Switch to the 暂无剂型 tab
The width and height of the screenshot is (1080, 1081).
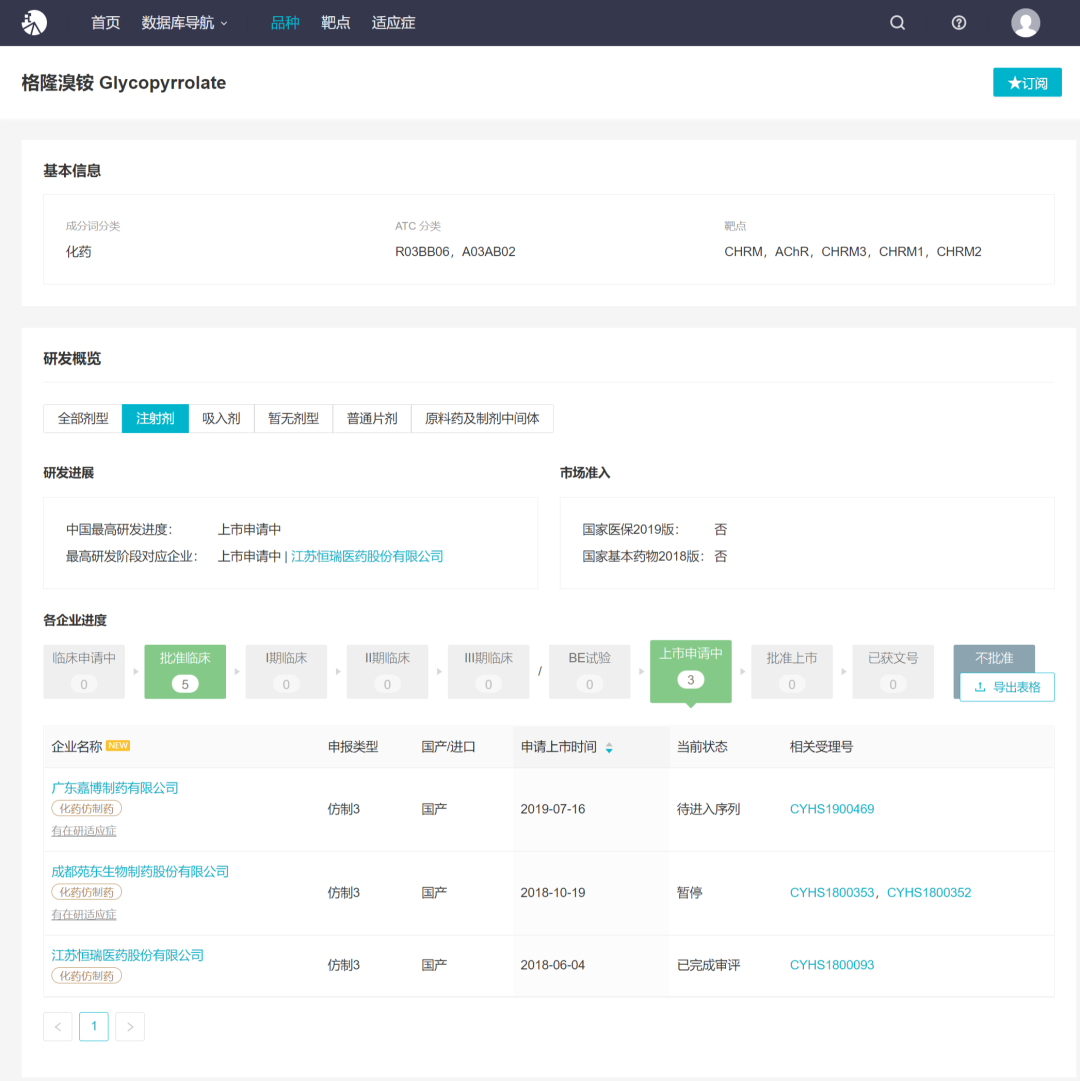pos(294,418)
